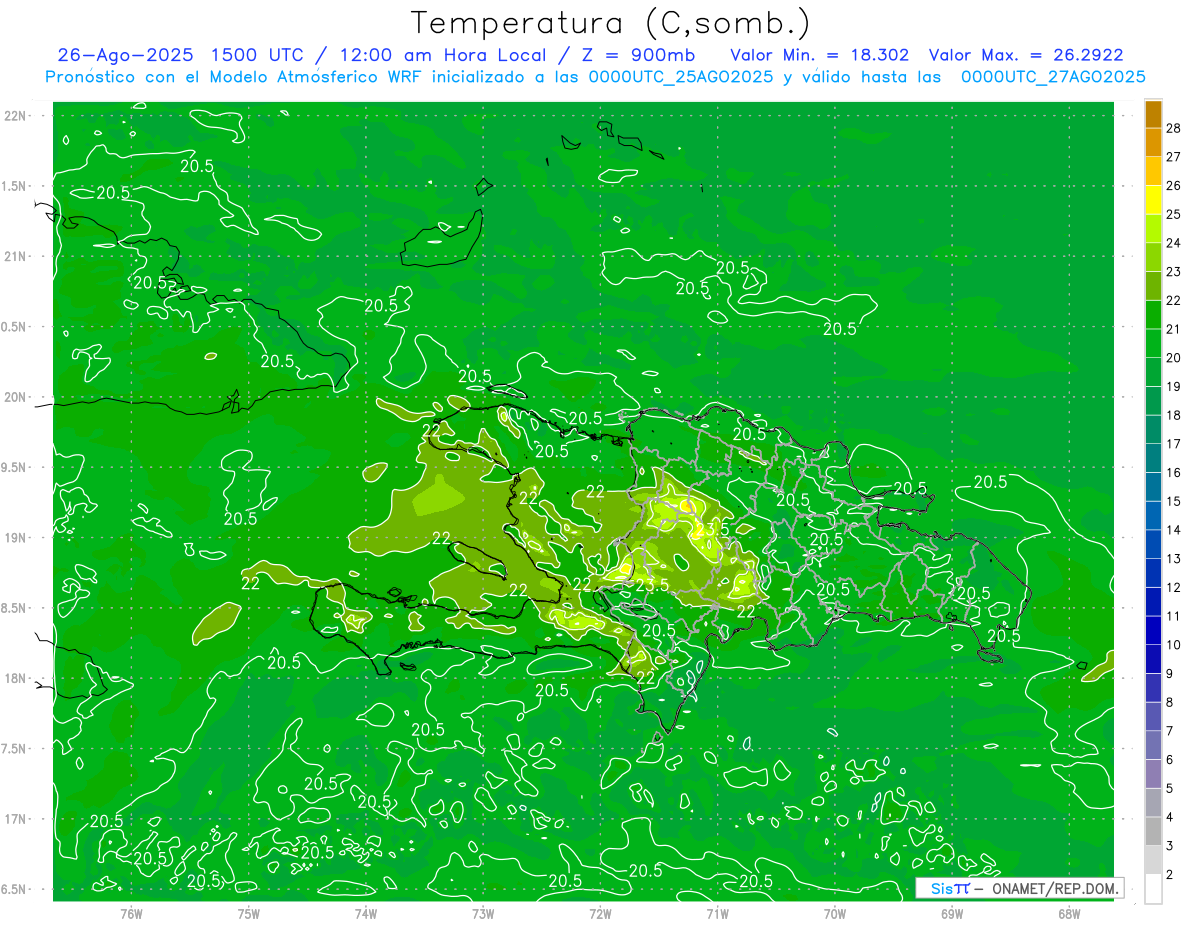Click the '19N' latitude axis label

[x=15, y=538]
